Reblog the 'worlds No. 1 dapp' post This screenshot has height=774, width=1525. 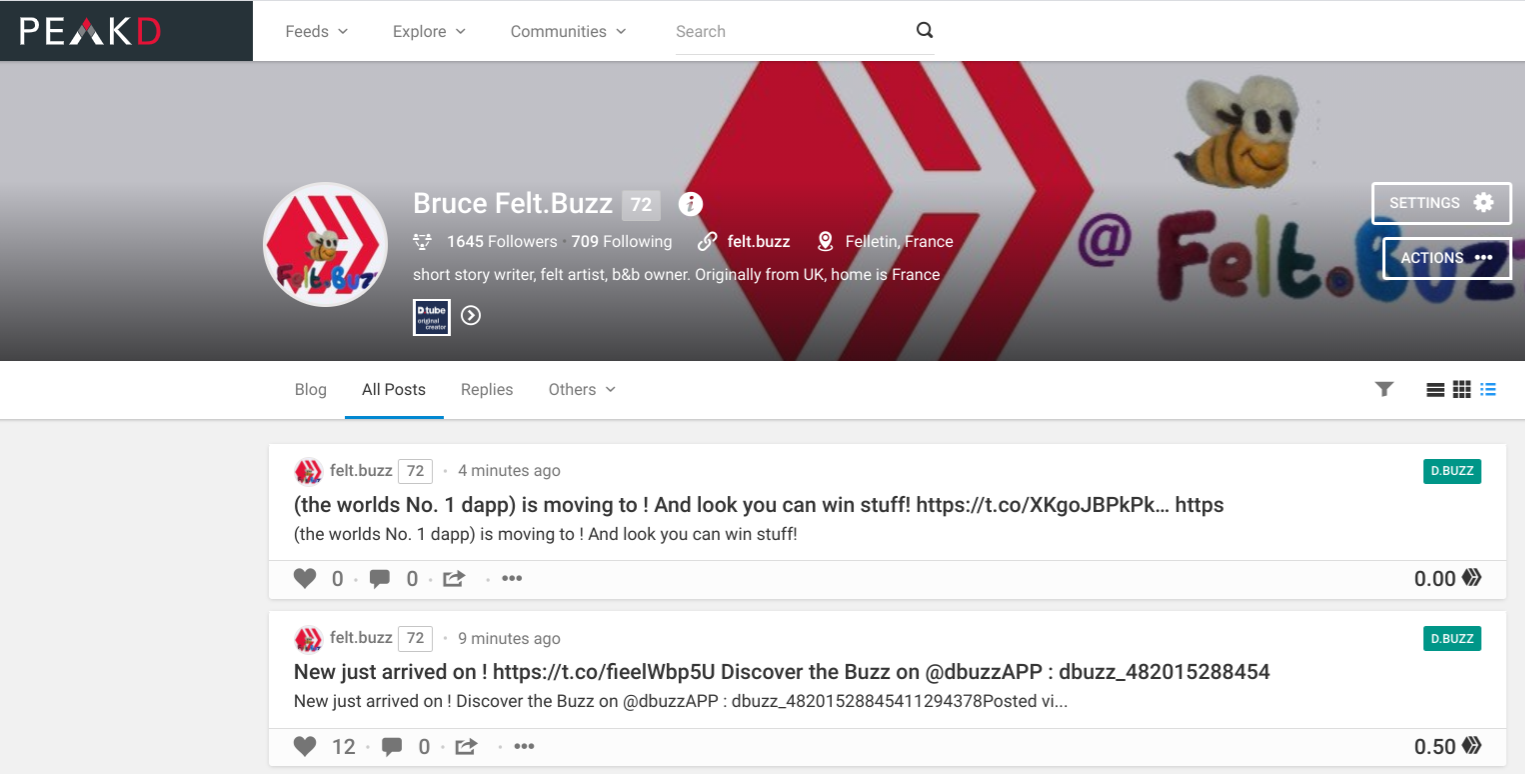[x=454, y=578]
